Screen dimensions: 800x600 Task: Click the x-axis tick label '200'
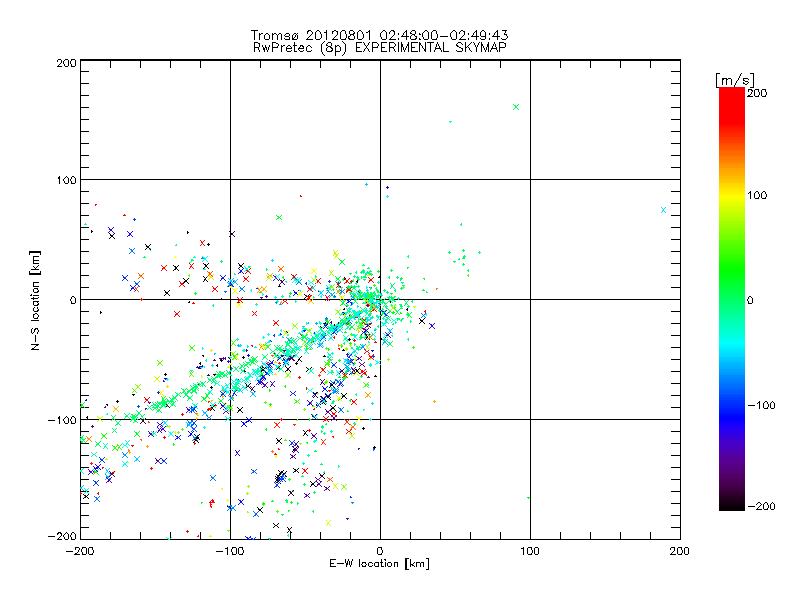(x=680, y=551)
